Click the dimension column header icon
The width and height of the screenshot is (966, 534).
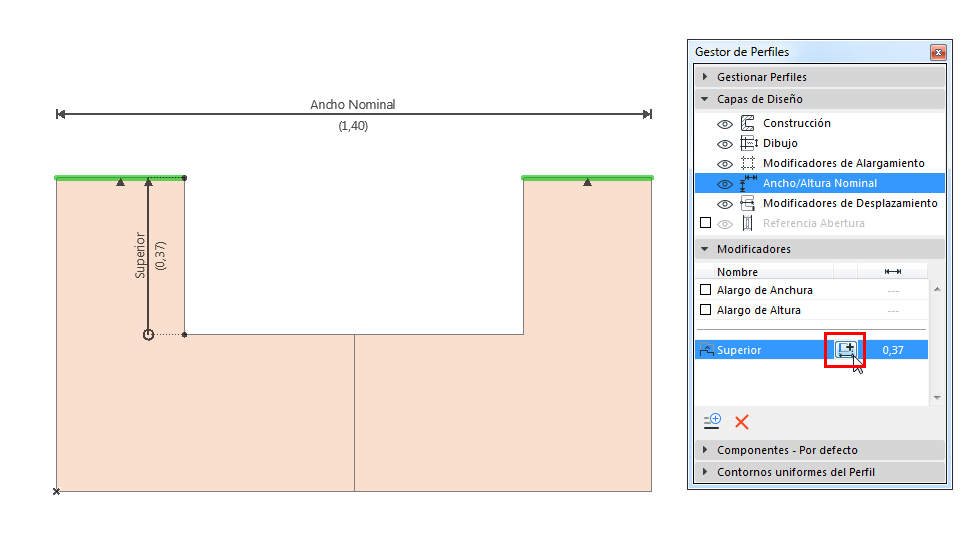[893, 272]
